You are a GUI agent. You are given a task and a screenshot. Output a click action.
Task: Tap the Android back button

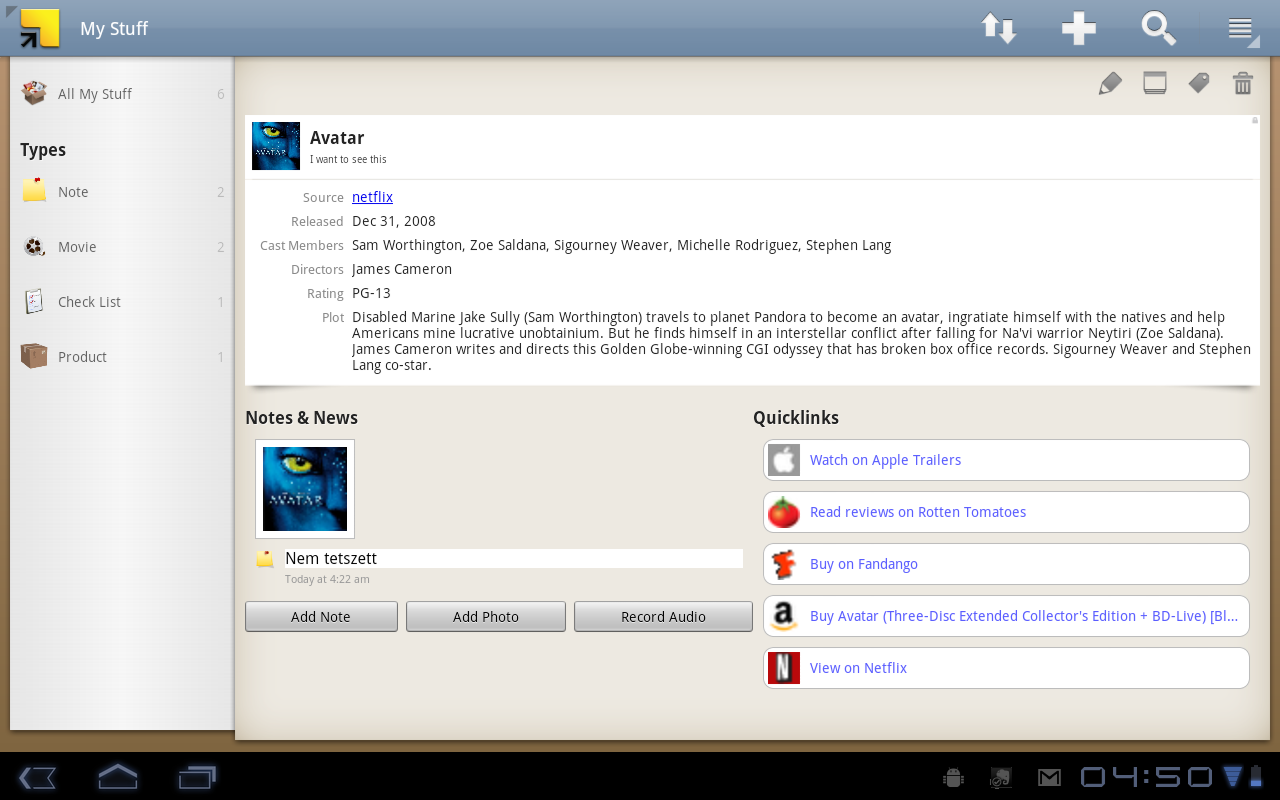(37, 777)
